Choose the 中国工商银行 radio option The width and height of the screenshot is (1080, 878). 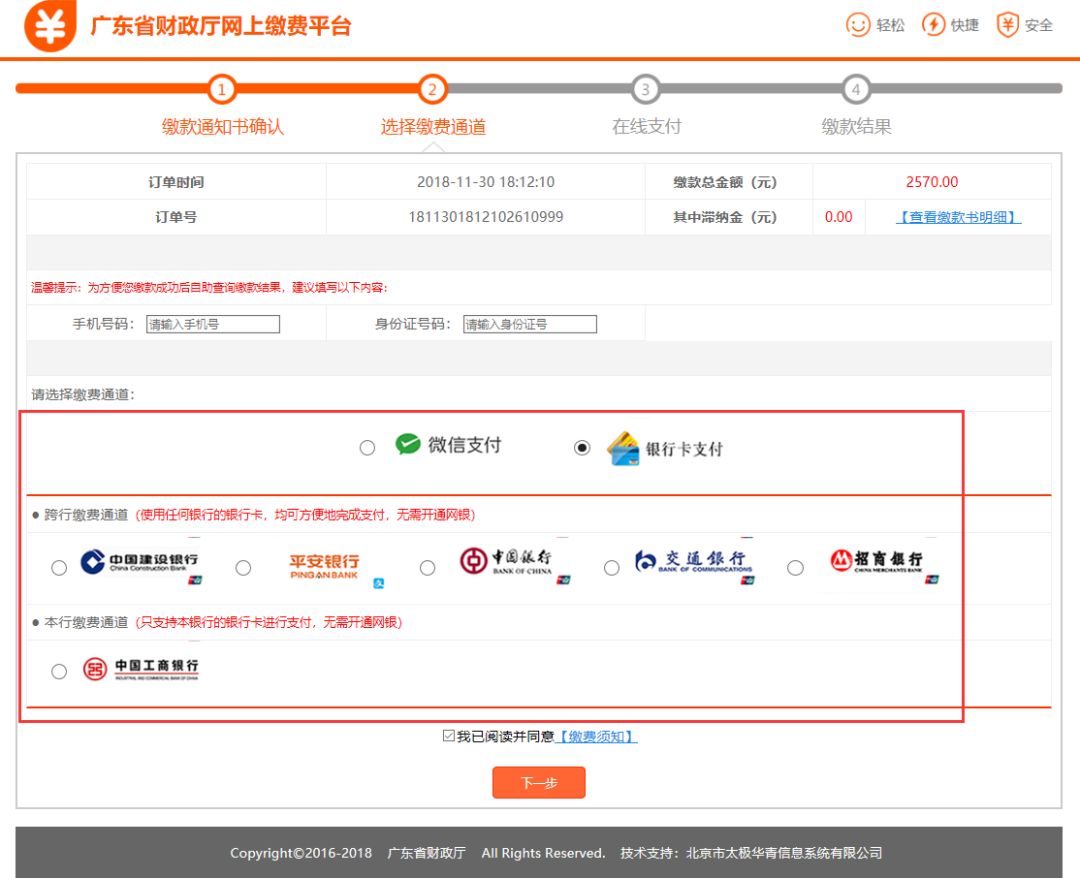(x=59, y=671)
